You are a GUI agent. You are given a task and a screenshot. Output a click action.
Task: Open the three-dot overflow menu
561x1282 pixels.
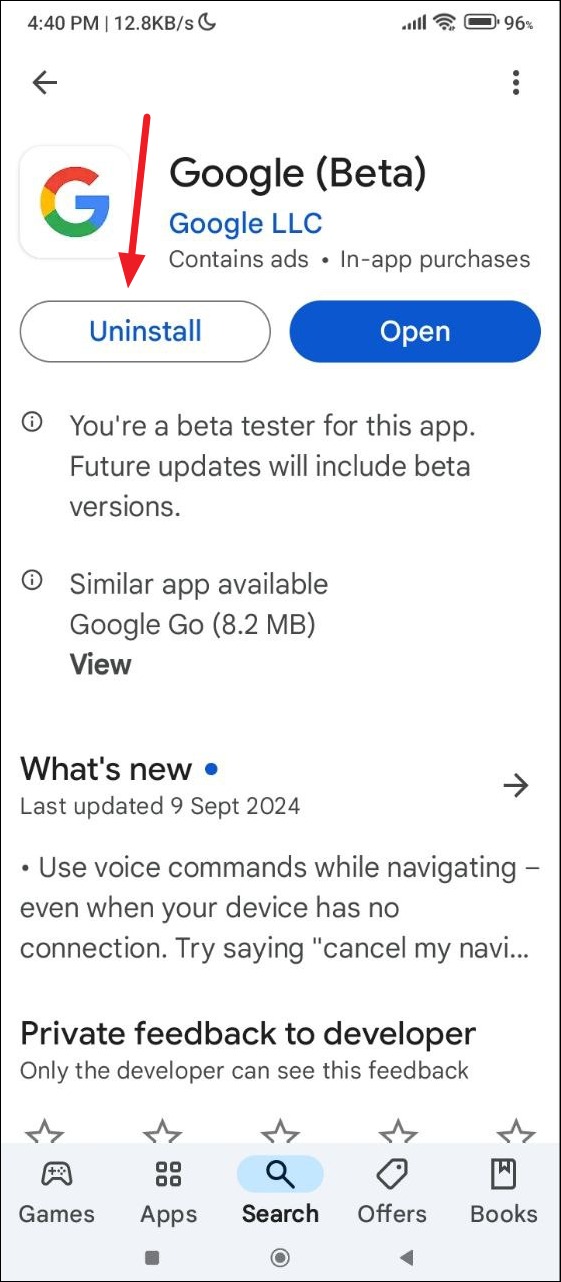pos(516,82)
